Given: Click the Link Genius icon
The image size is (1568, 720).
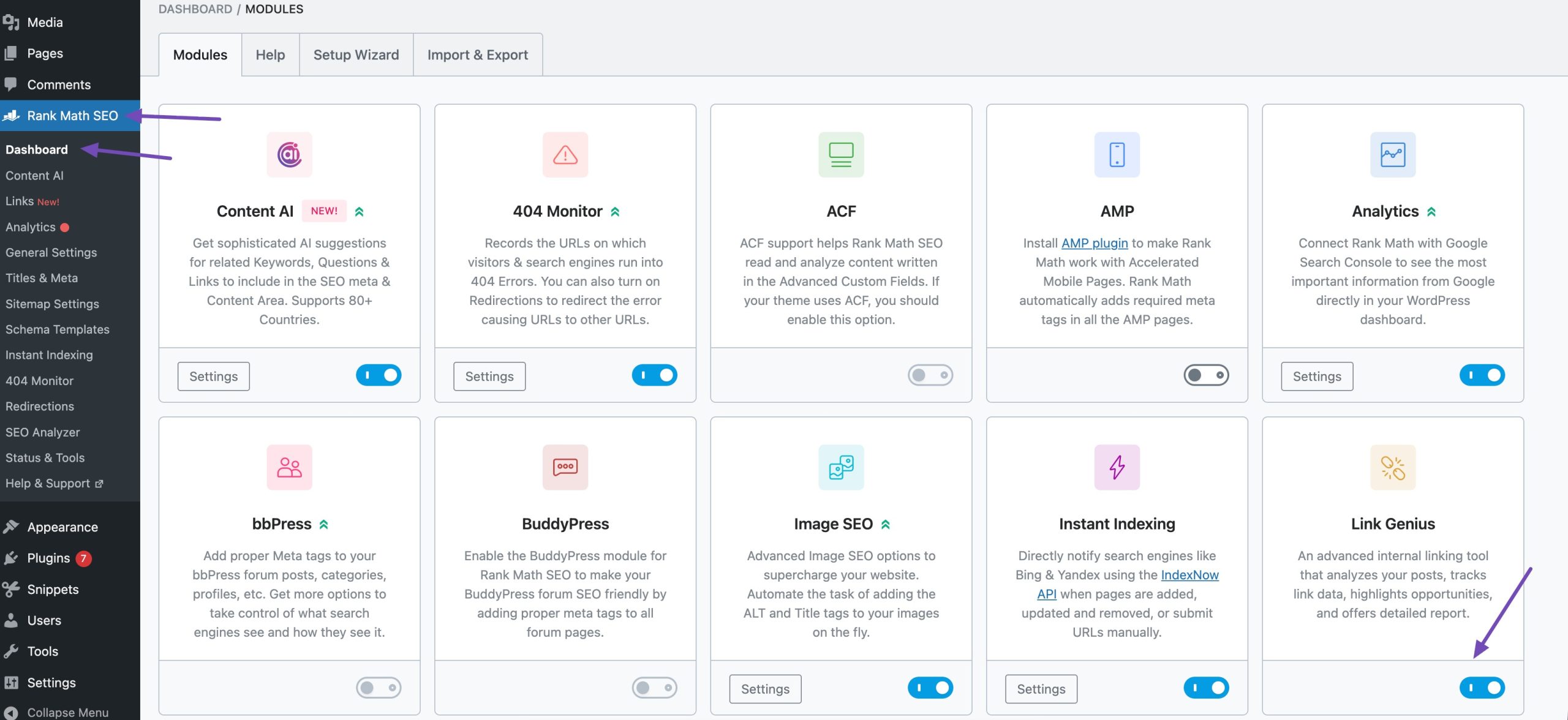Looking at the screenshot, I should [1393, 467].
